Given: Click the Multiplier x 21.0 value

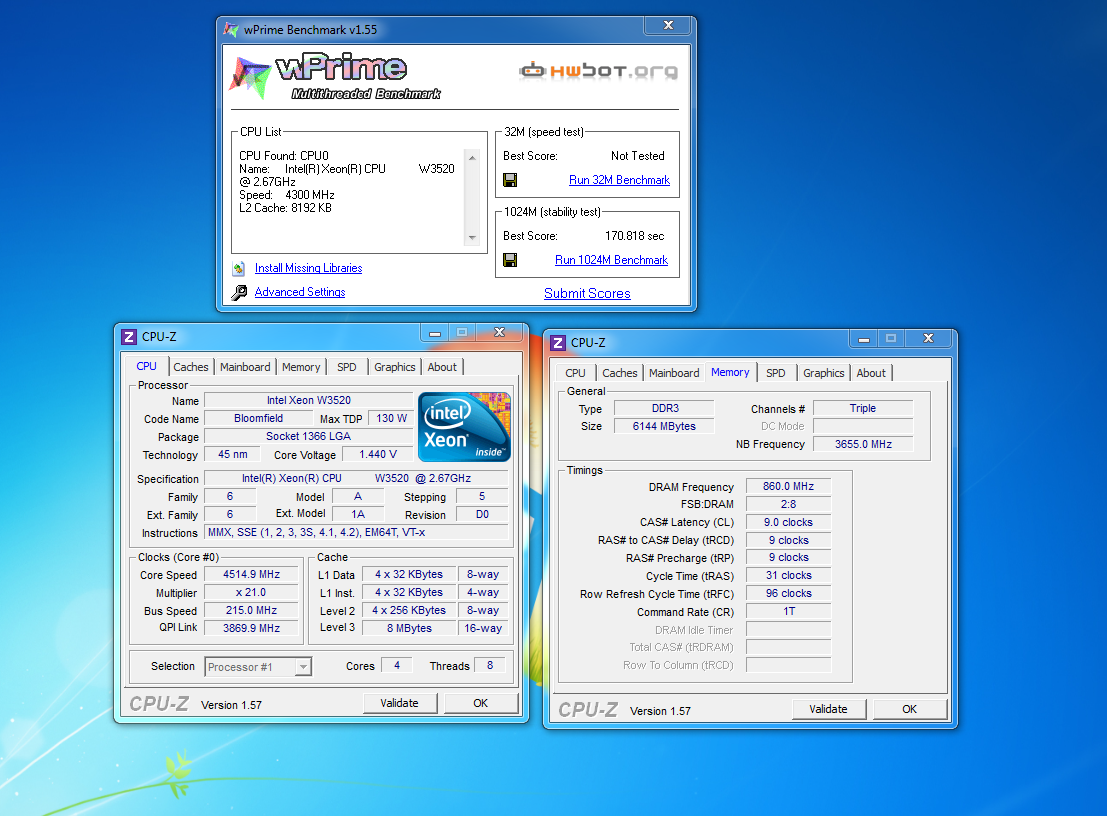Looking at the screenshot, I should 251,592.
